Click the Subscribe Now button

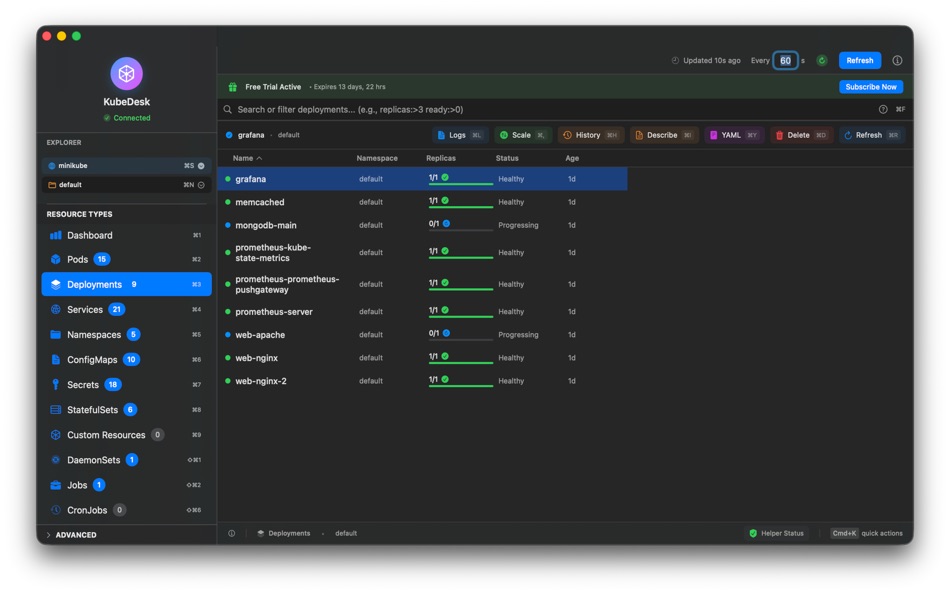[x=871, y=87]
